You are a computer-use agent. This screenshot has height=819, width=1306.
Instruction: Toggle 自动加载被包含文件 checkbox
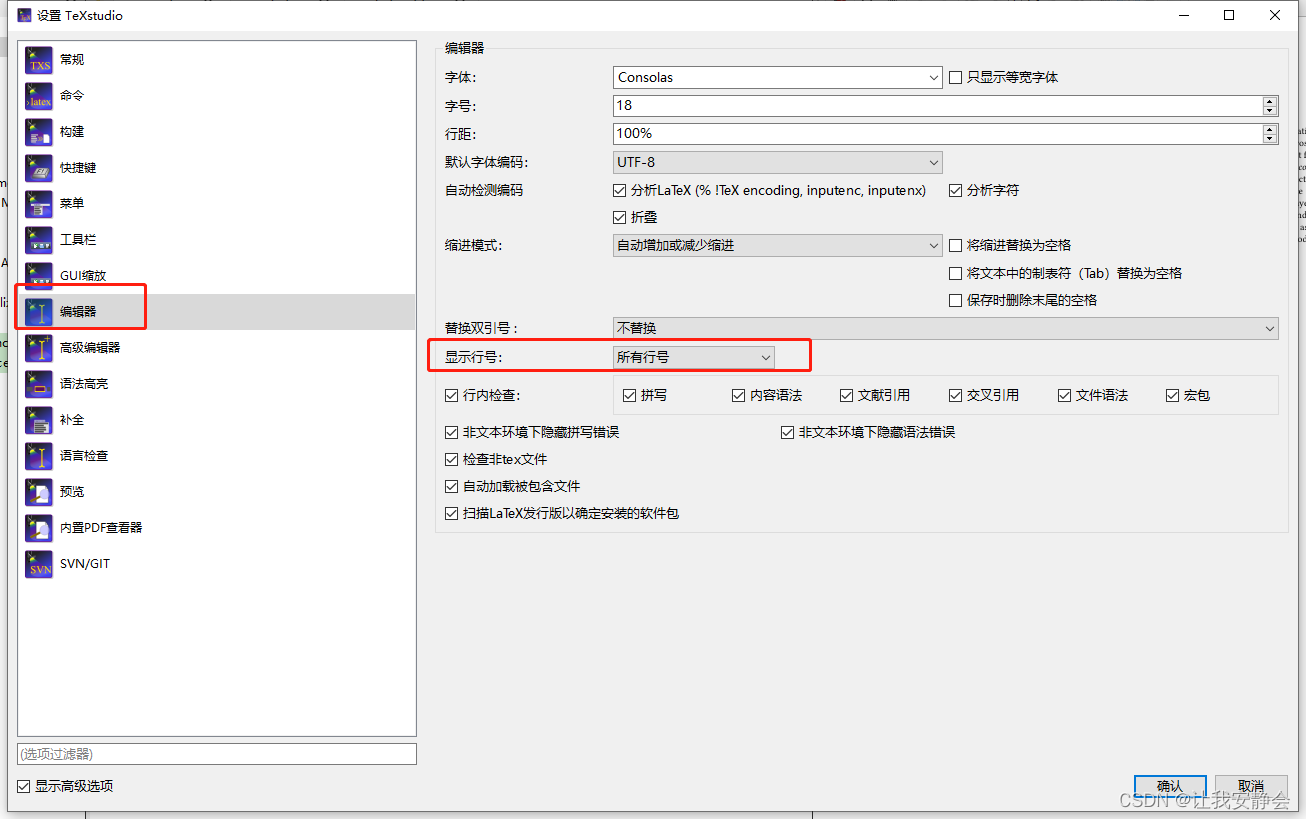pyautogui.click(x=451, y=486)
